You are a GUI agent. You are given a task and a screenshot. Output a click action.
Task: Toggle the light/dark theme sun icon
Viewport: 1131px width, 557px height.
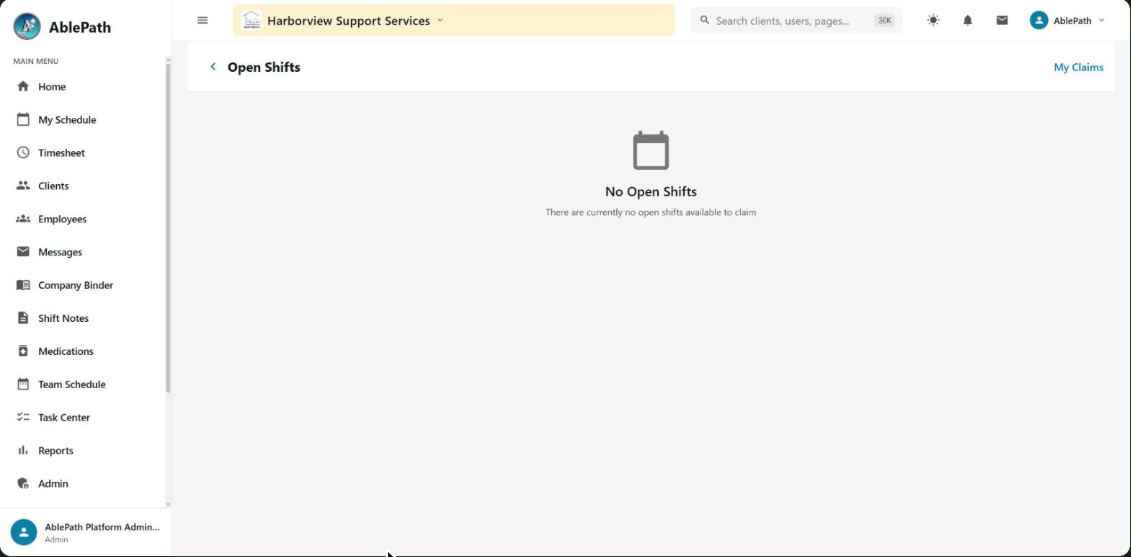[x=933, y=20]
